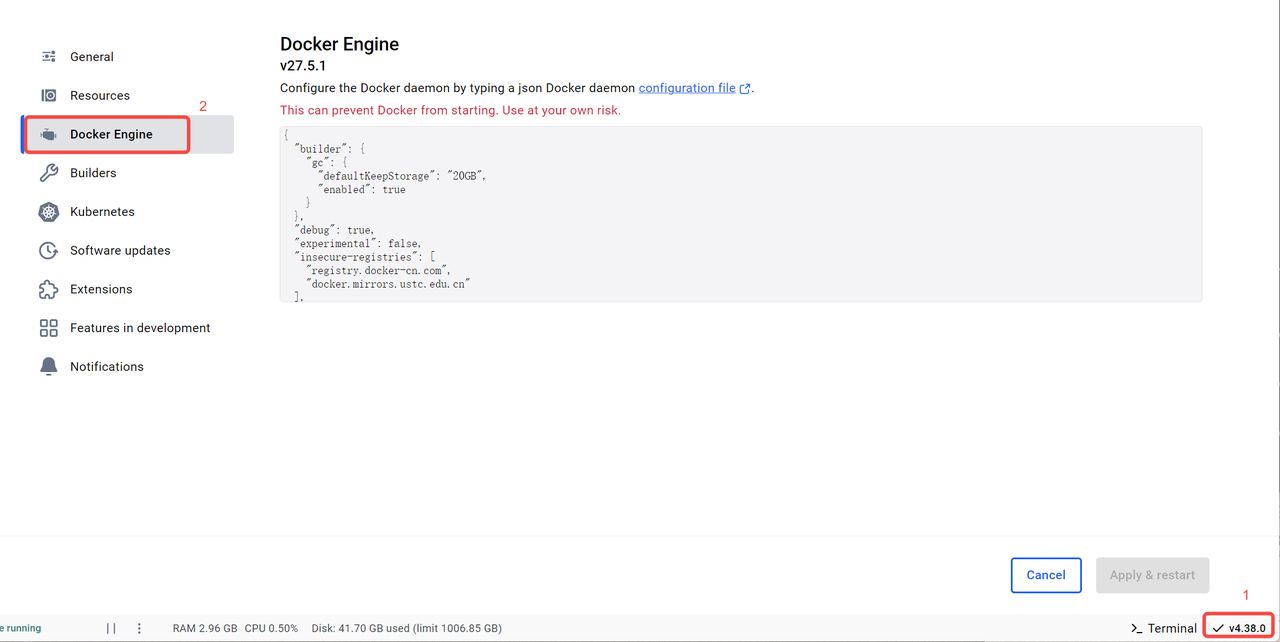
Task: Click the Builders wrench icon
Action: tap(48, 173)
